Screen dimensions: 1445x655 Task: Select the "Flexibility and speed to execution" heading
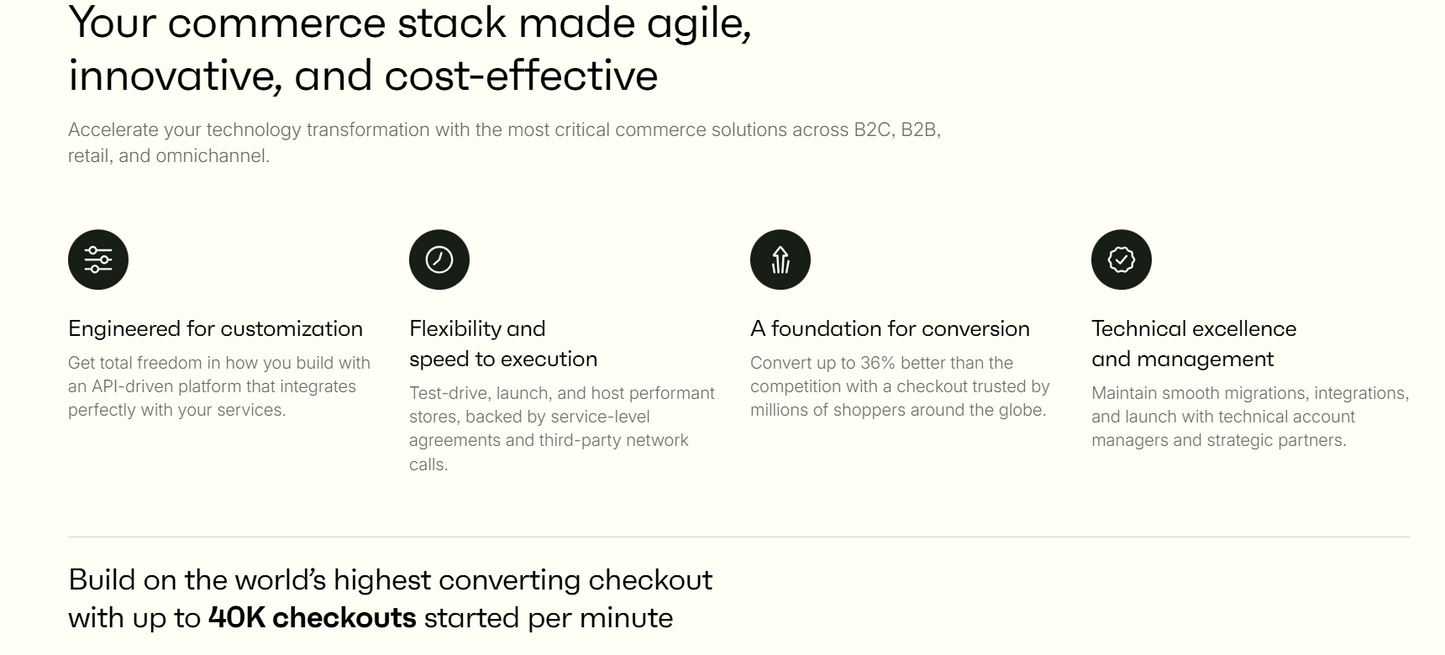(x=503, y=344)
